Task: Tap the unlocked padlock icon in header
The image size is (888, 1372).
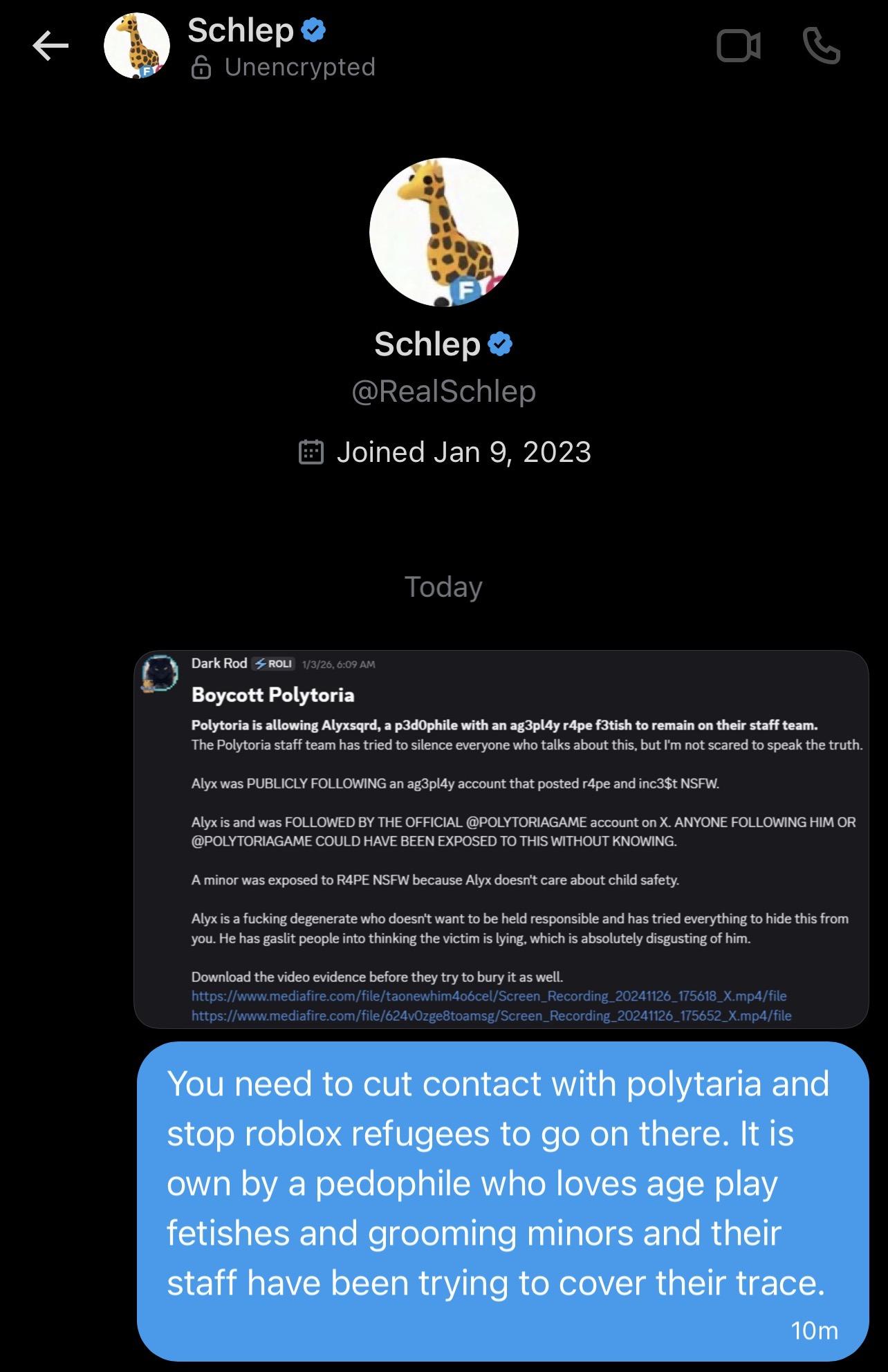Action: coord(201,68)
